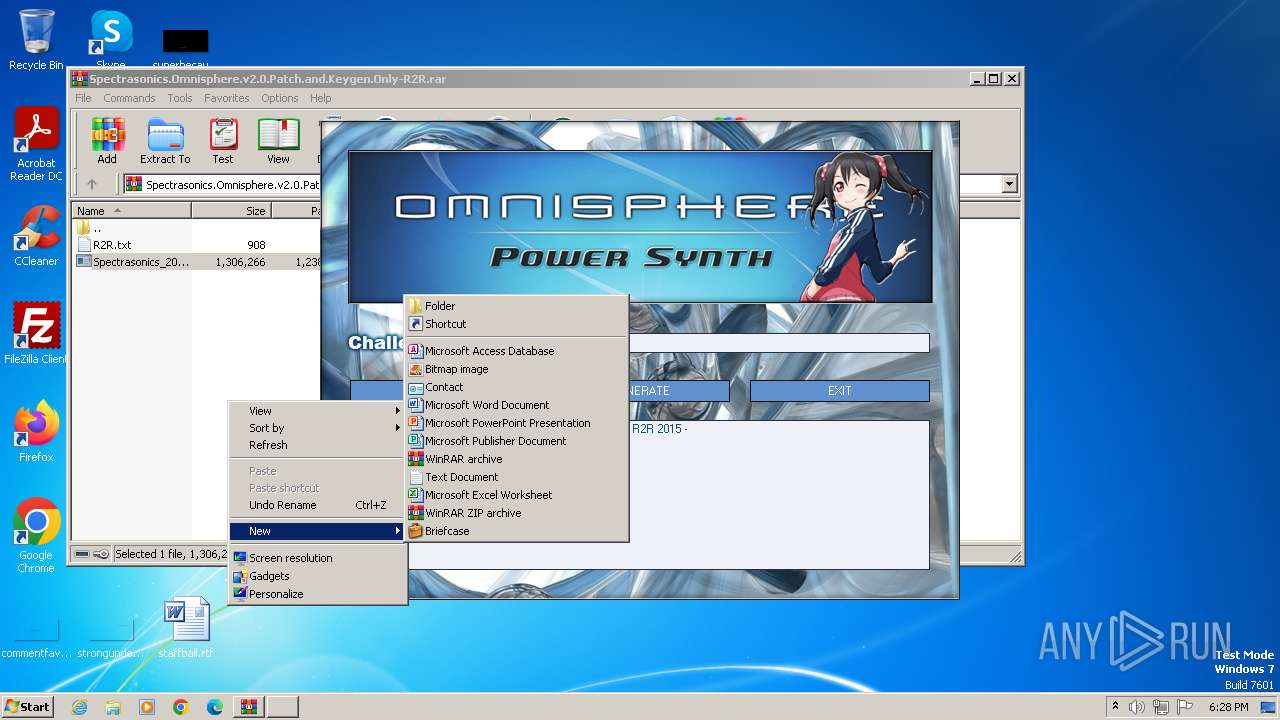Screen dimensions: 1280x720
Task: Click the View toolbar icon in WinRAR
Action: tap(278, 141)
